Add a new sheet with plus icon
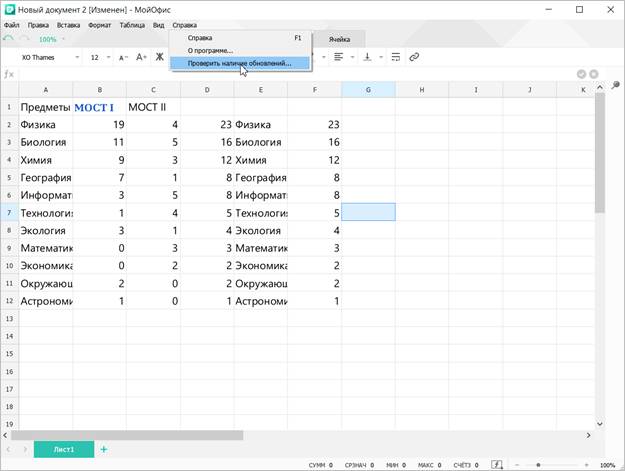The width and height of the screenshot is (625, 471). tap(103, 449)
